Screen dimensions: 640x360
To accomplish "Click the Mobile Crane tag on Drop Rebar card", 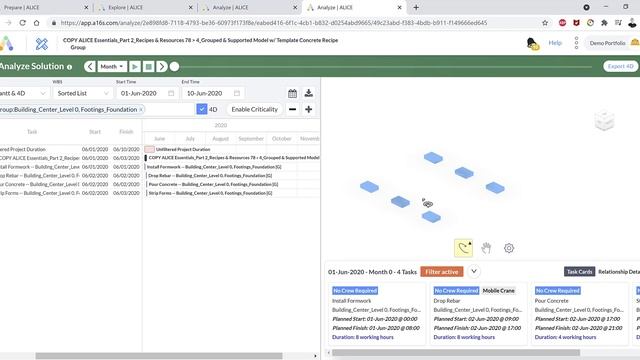I will (x=498, y=291).
